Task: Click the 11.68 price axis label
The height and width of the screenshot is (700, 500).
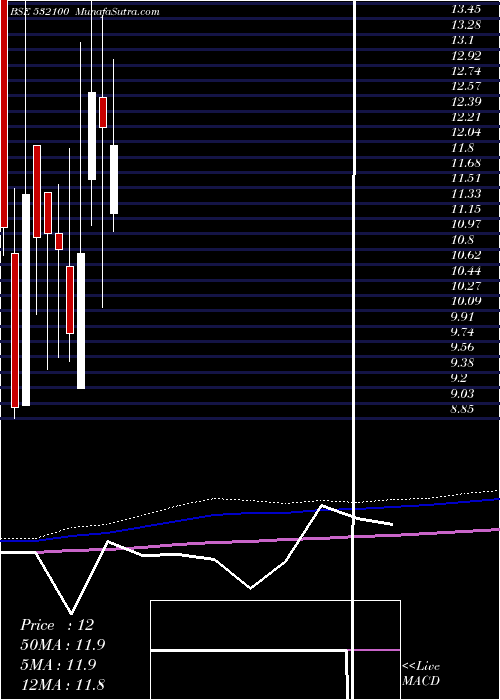Action: click(x=467, y=163)
